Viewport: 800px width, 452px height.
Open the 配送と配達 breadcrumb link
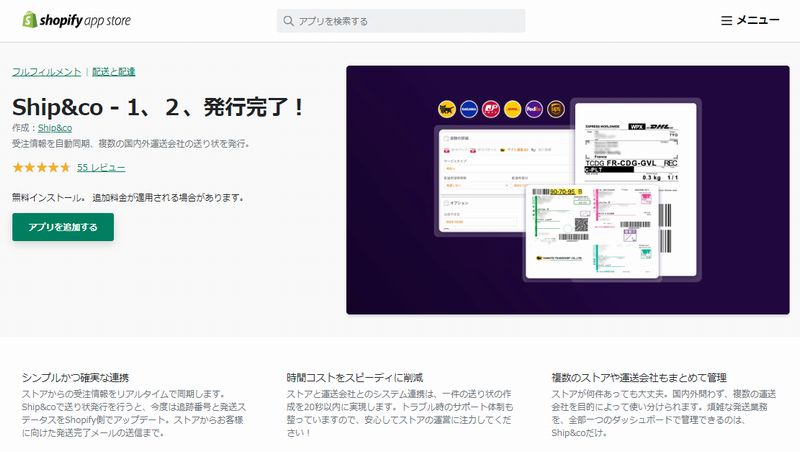113,72
